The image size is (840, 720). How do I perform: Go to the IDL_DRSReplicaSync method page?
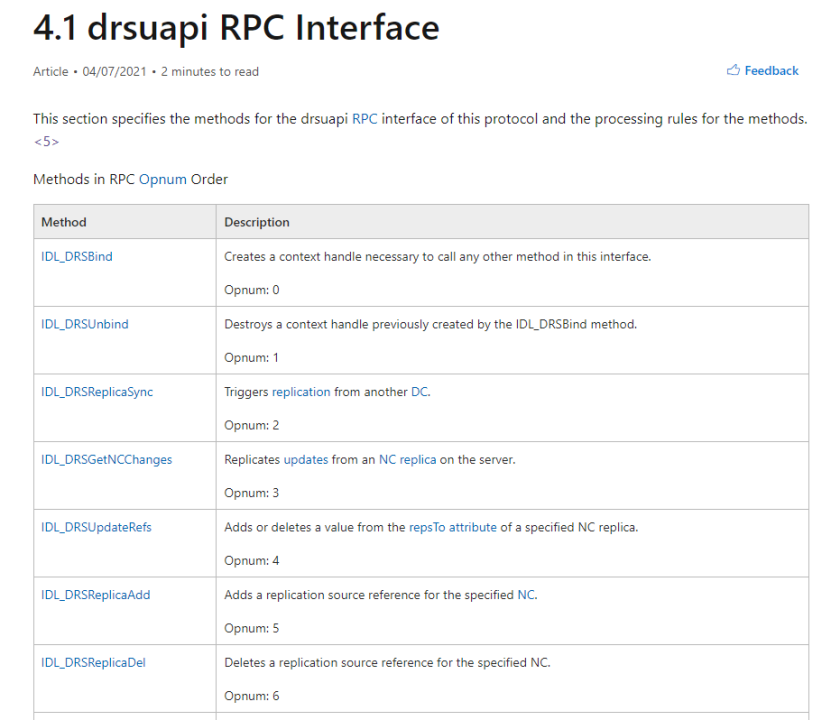tap(97, 392)
